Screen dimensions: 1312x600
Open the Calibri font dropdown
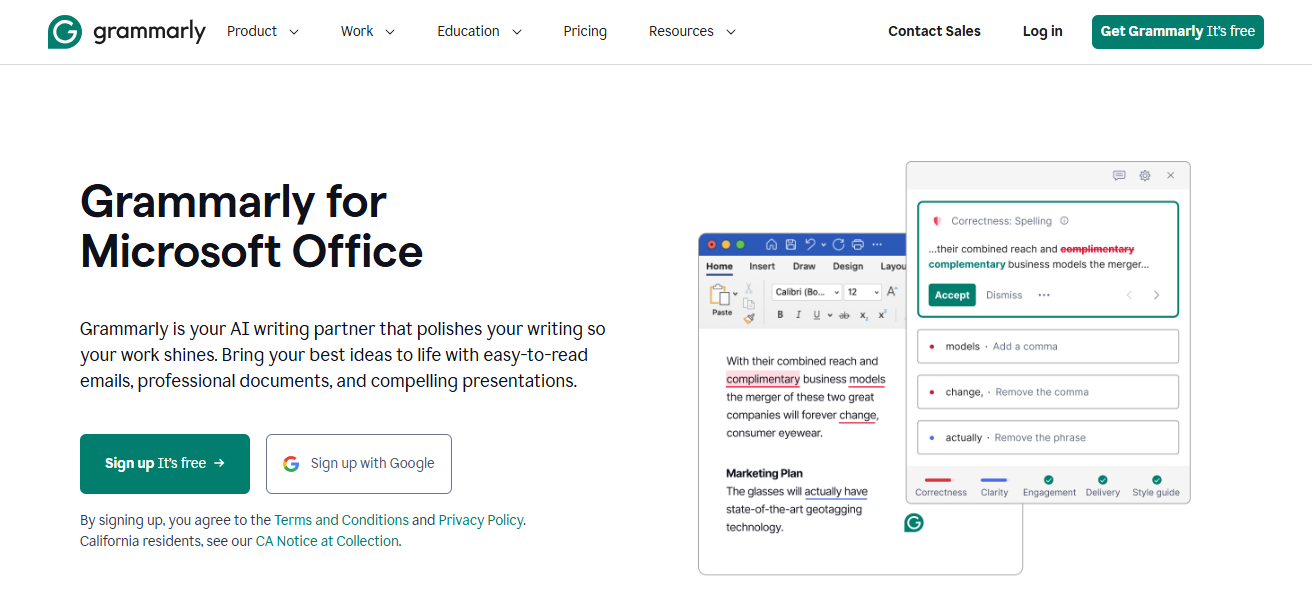click(808, 292)
